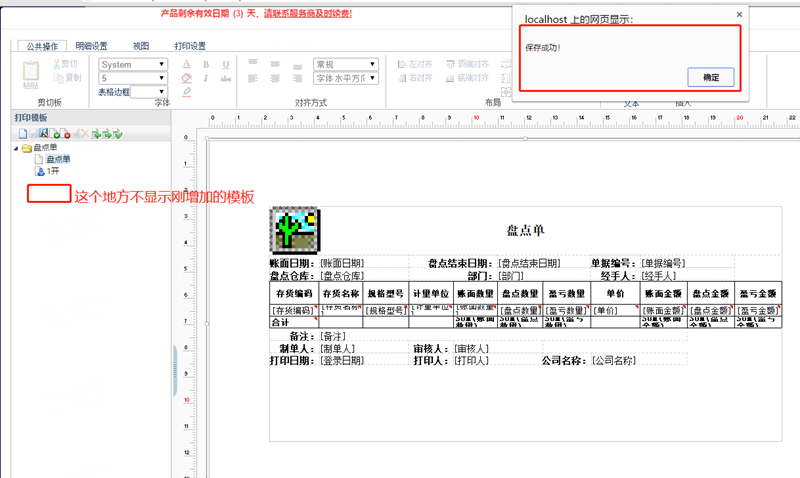
Task: Align text to top
Action: [253, 63]
